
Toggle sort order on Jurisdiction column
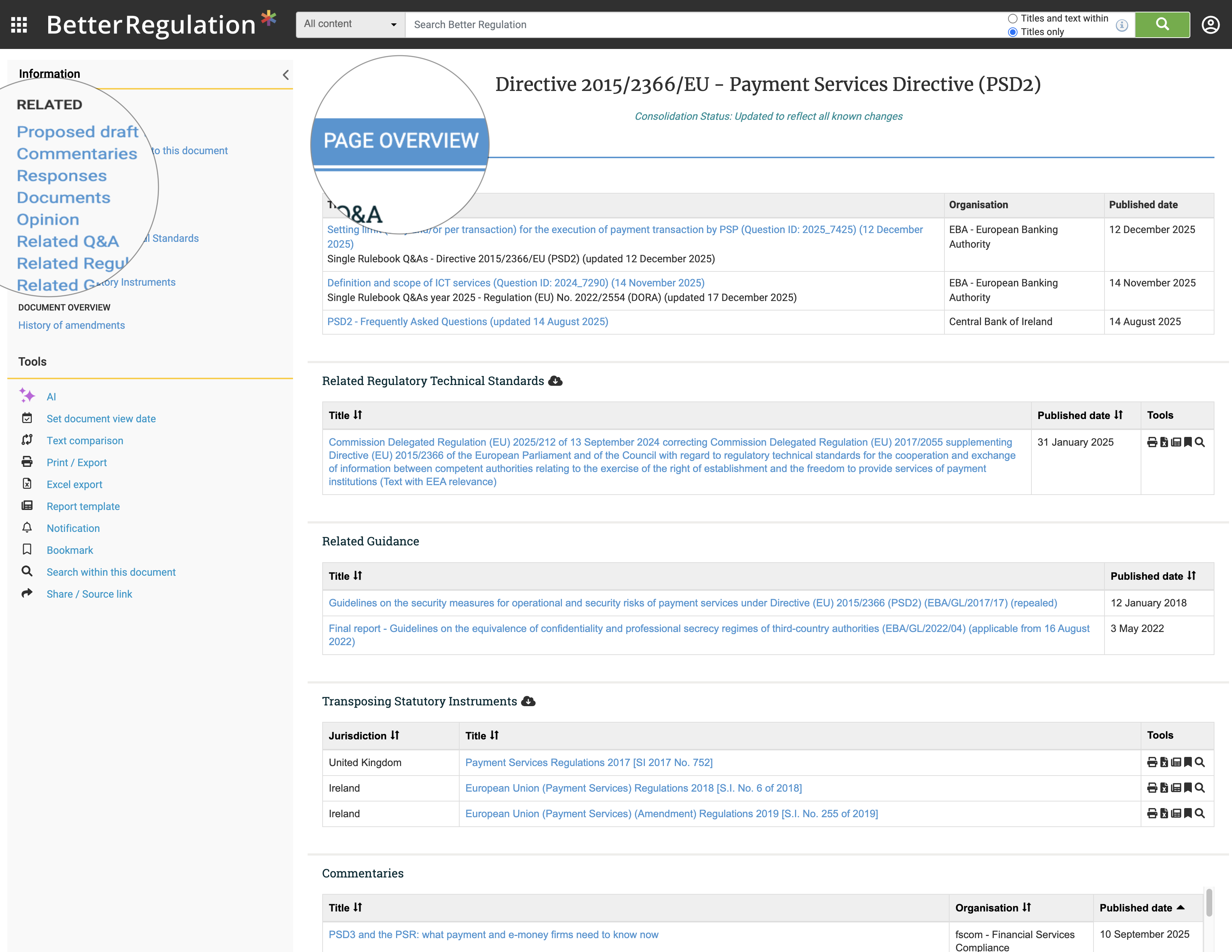click(x=395, y=735)
